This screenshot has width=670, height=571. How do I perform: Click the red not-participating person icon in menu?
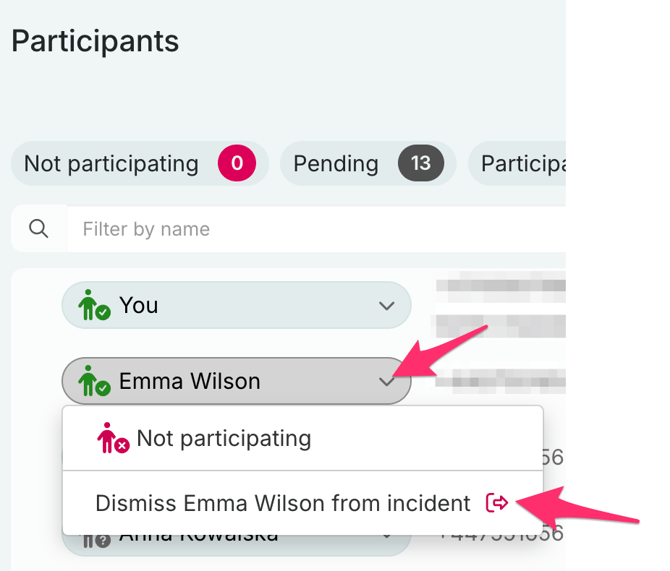click(113, 438)
